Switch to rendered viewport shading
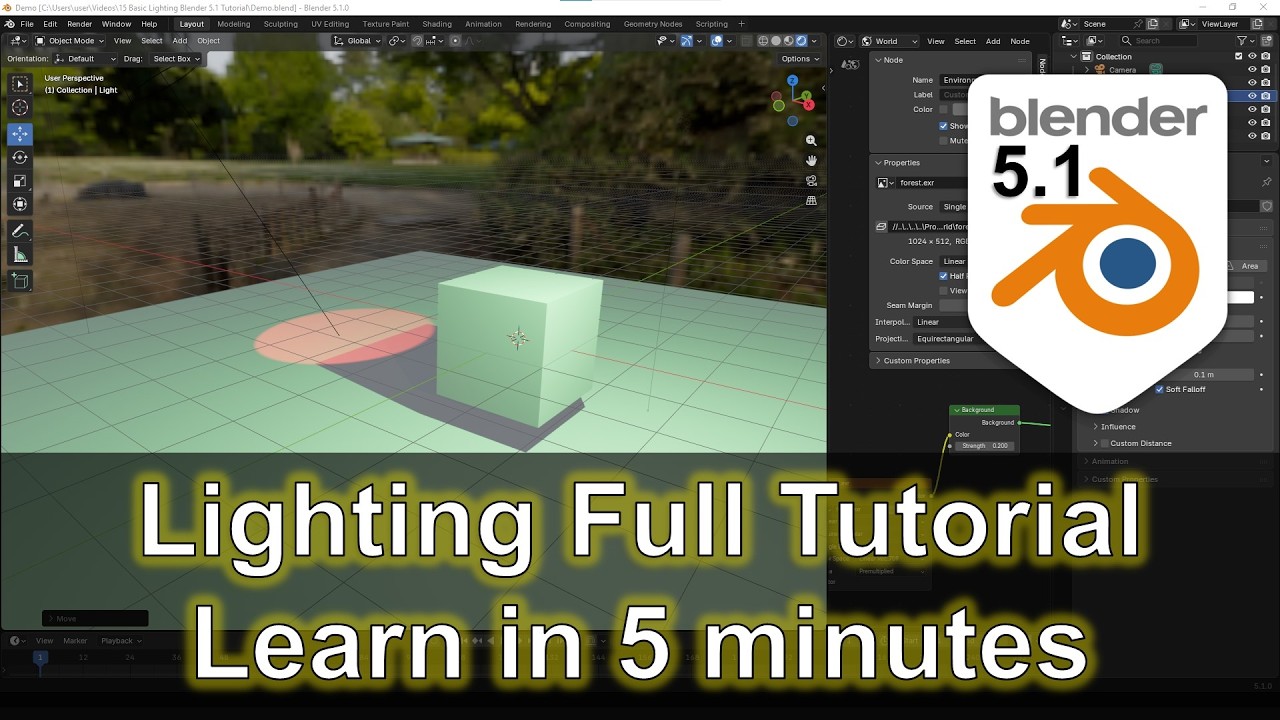Screen dimensions: 1280x720 (x=801, y=41)
